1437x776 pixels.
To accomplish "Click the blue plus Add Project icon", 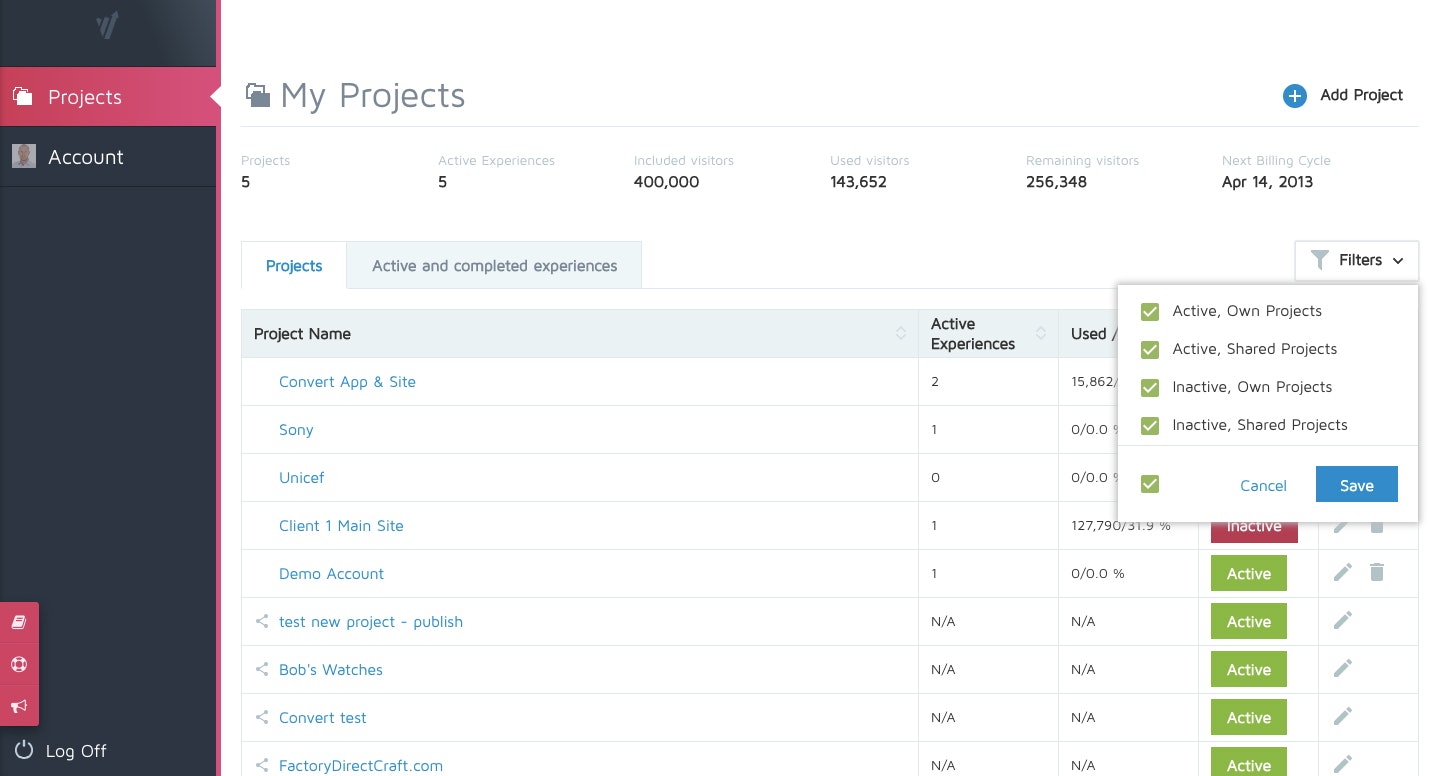I will 1294,96.
